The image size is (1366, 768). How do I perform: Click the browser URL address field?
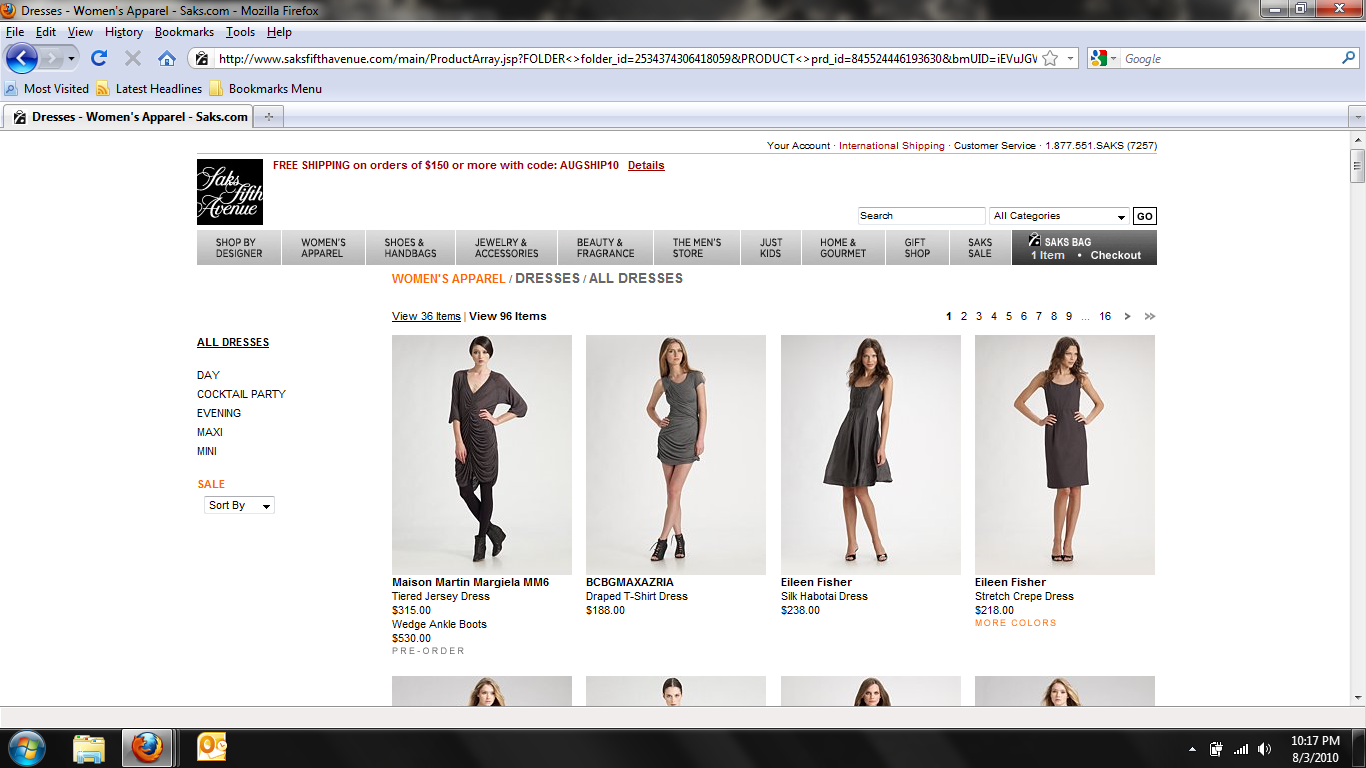pos(626,59)
